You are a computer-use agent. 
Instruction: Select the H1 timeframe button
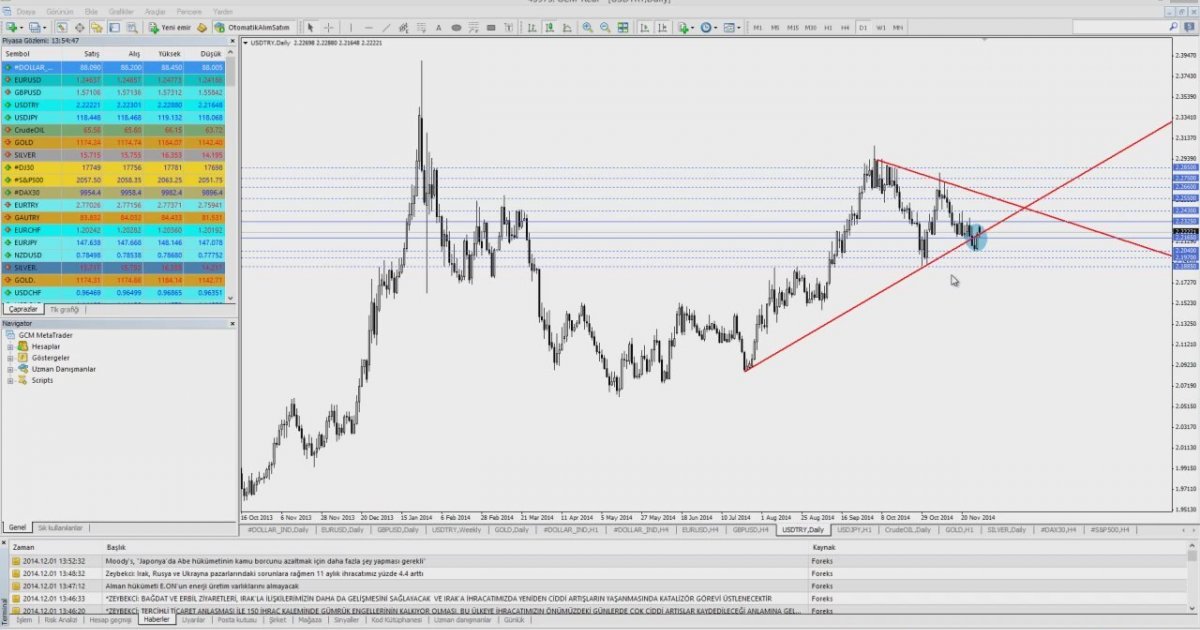click(x=828, y=28)
